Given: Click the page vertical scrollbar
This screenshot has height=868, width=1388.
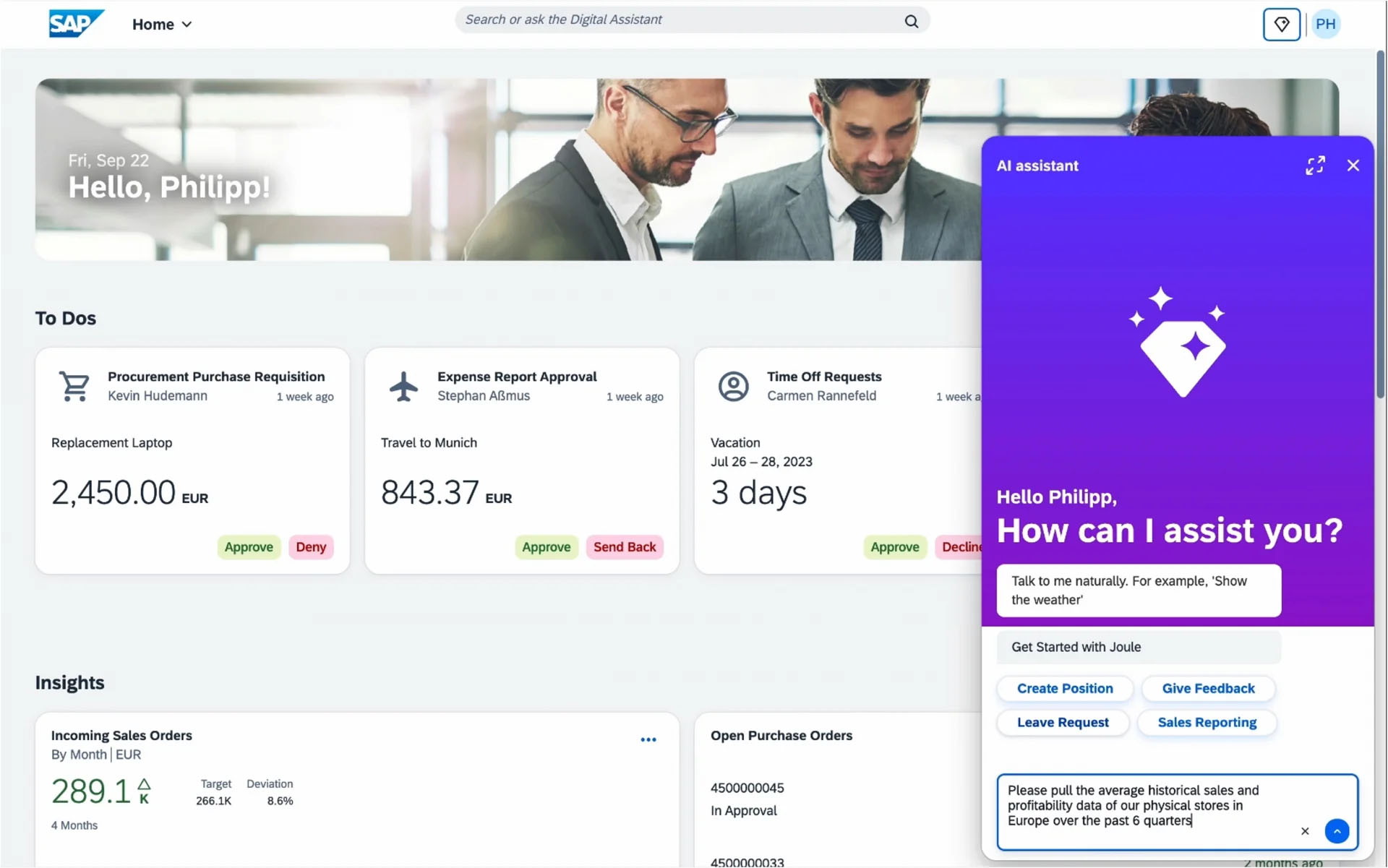Looking at the screenshot, I should click(1380, 224).
